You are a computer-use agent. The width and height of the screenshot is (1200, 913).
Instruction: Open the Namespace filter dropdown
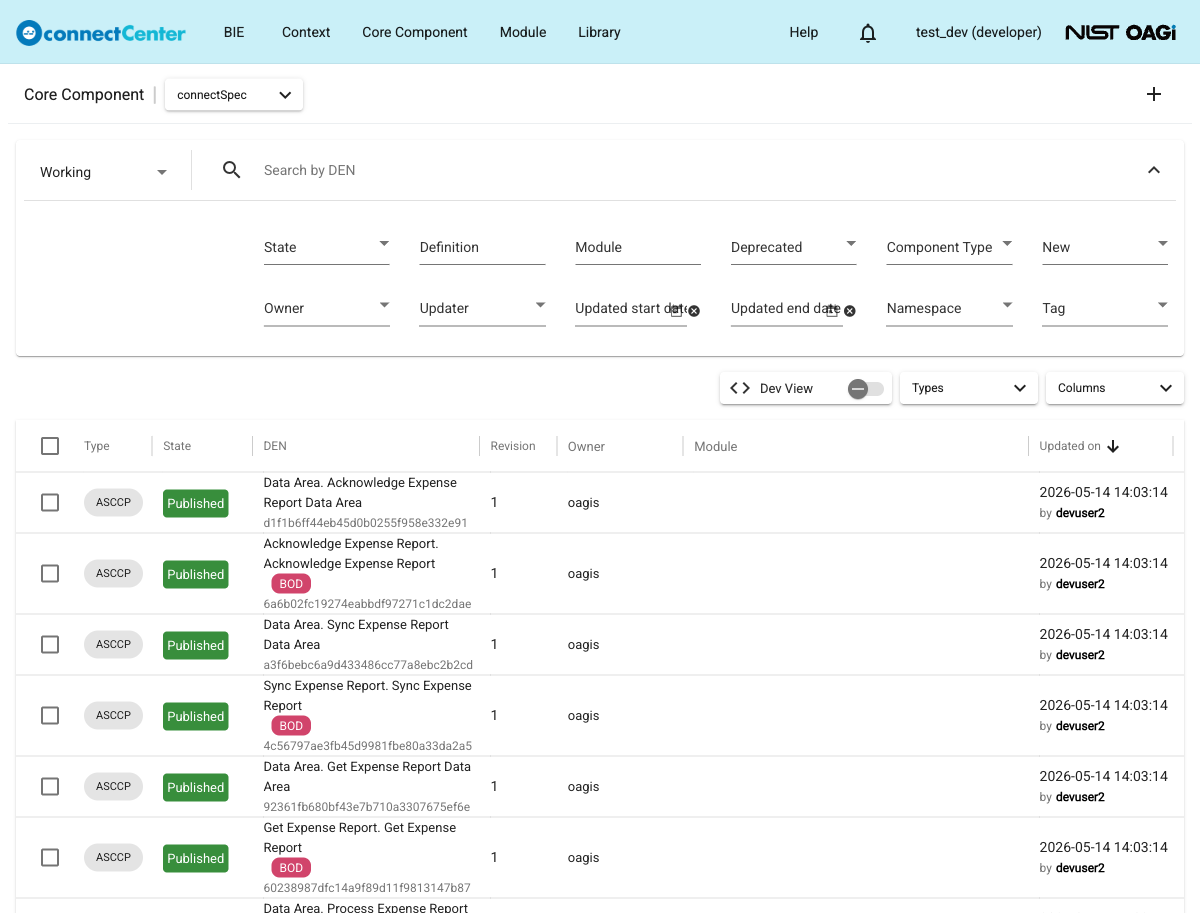tap(949, 308)
